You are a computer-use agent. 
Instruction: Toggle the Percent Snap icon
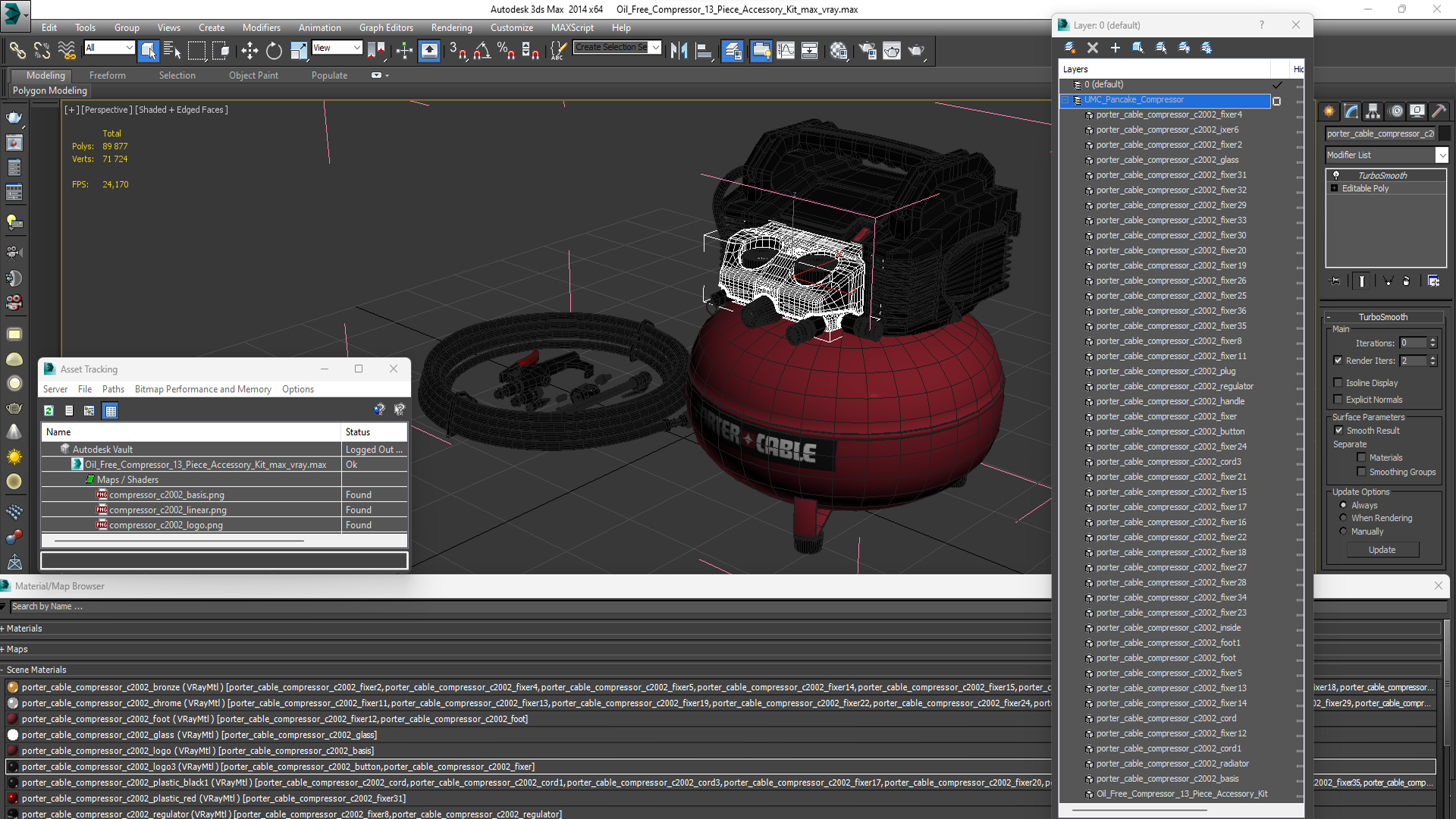pyautogui.click(x=506, y=51)
